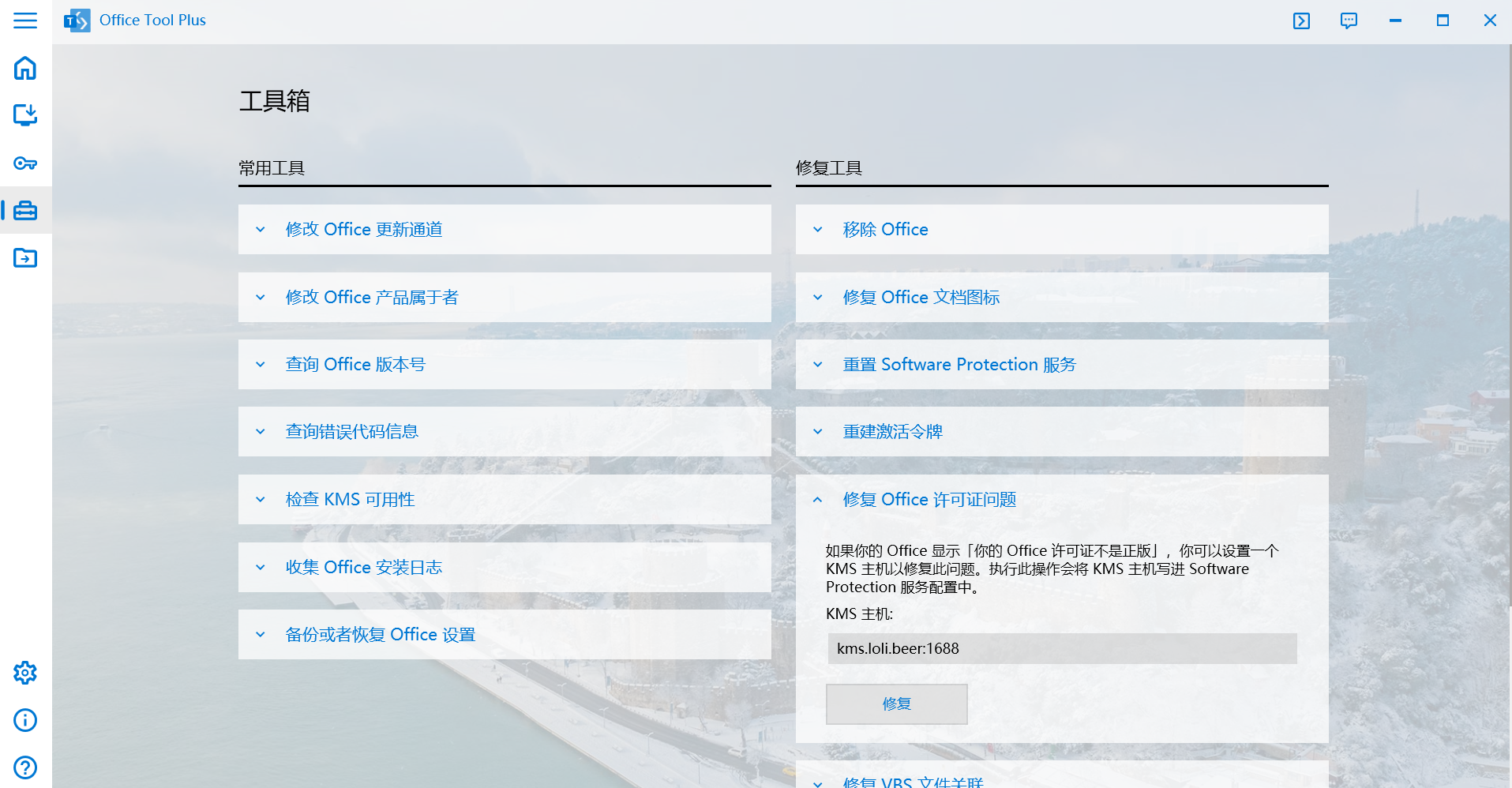Expand chevron for 查询 Office 版本号
The image size is (1512, 788).
click(261, 365)
